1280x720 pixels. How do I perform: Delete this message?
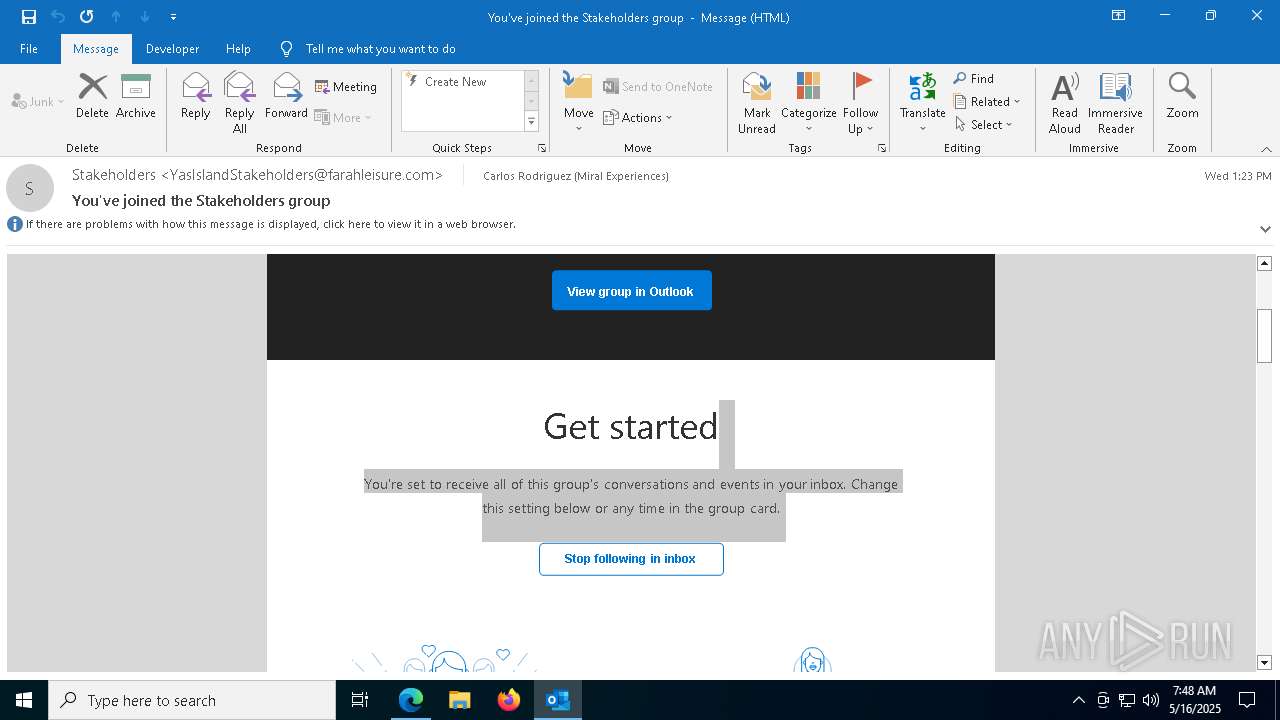point(92,96)
